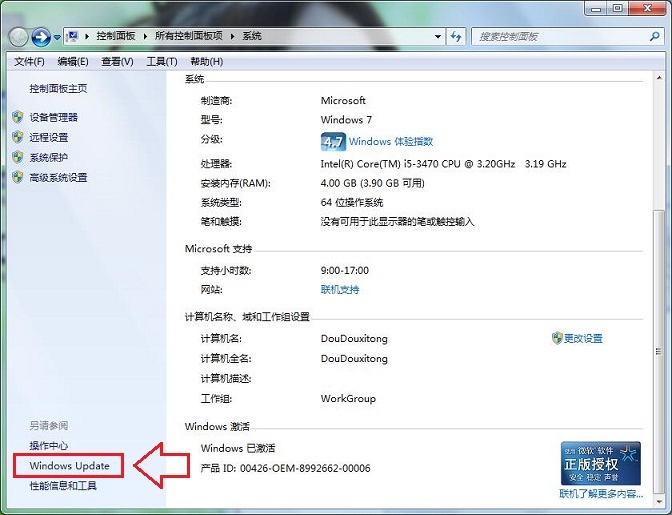Open the 文件(F) menu
The height and width of the screenshot is (515, 672).
pyautogui.click(x=29, y=62)
